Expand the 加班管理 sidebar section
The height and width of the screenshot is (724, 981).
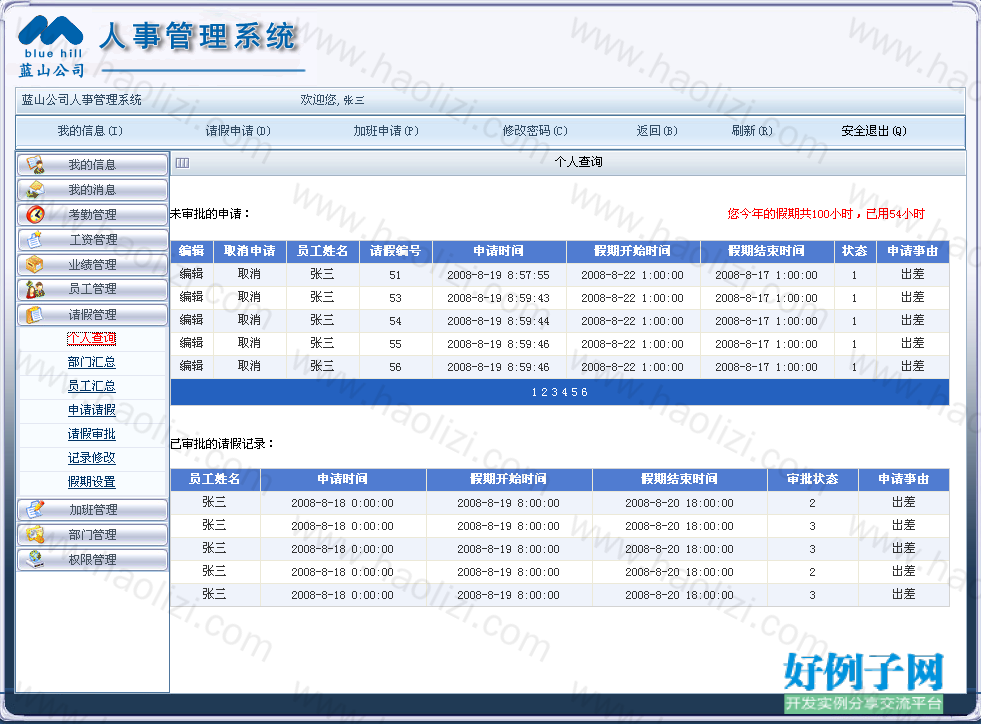point(93,509)
